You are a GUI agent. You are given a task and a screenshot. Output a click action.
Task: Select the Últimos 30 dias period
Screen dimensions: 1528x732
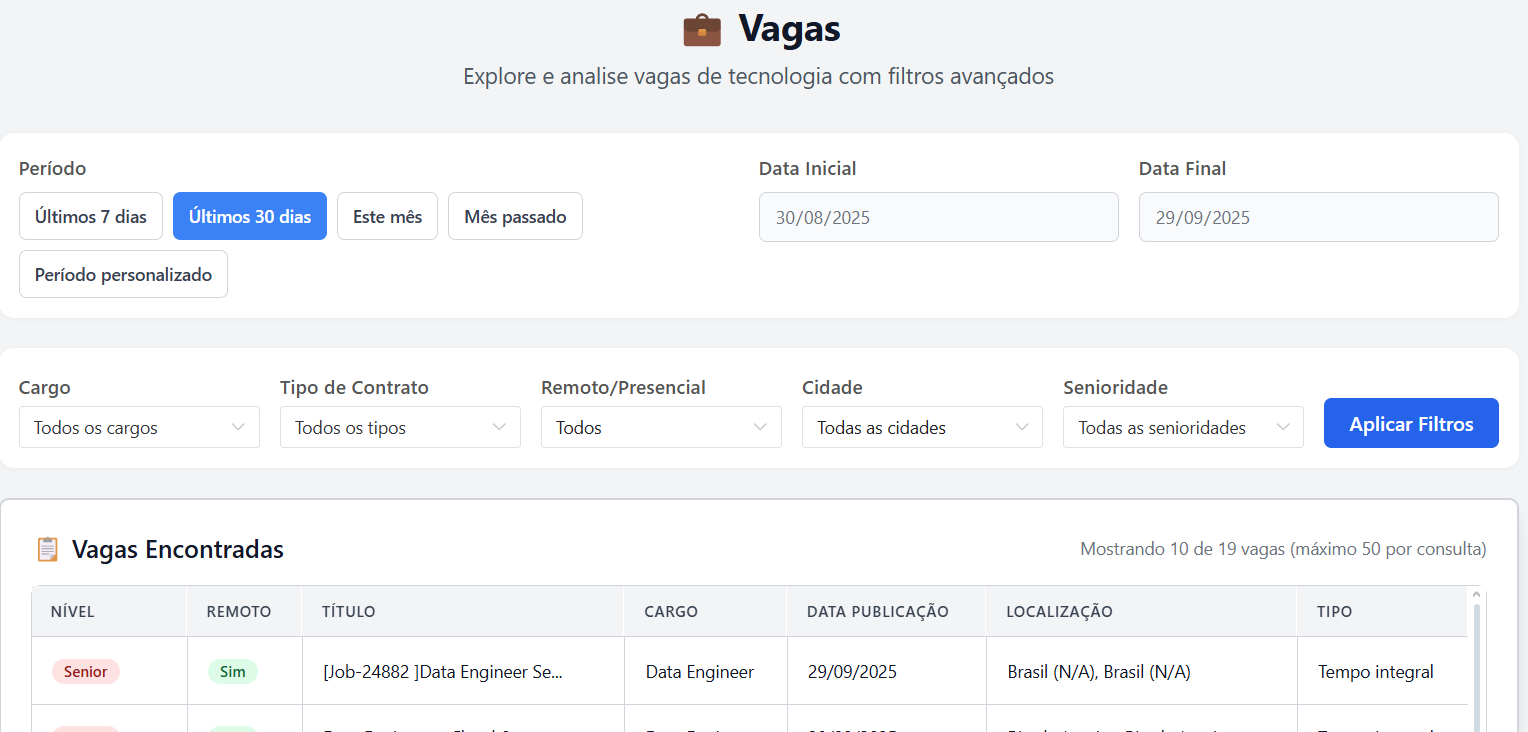point(250,216)
